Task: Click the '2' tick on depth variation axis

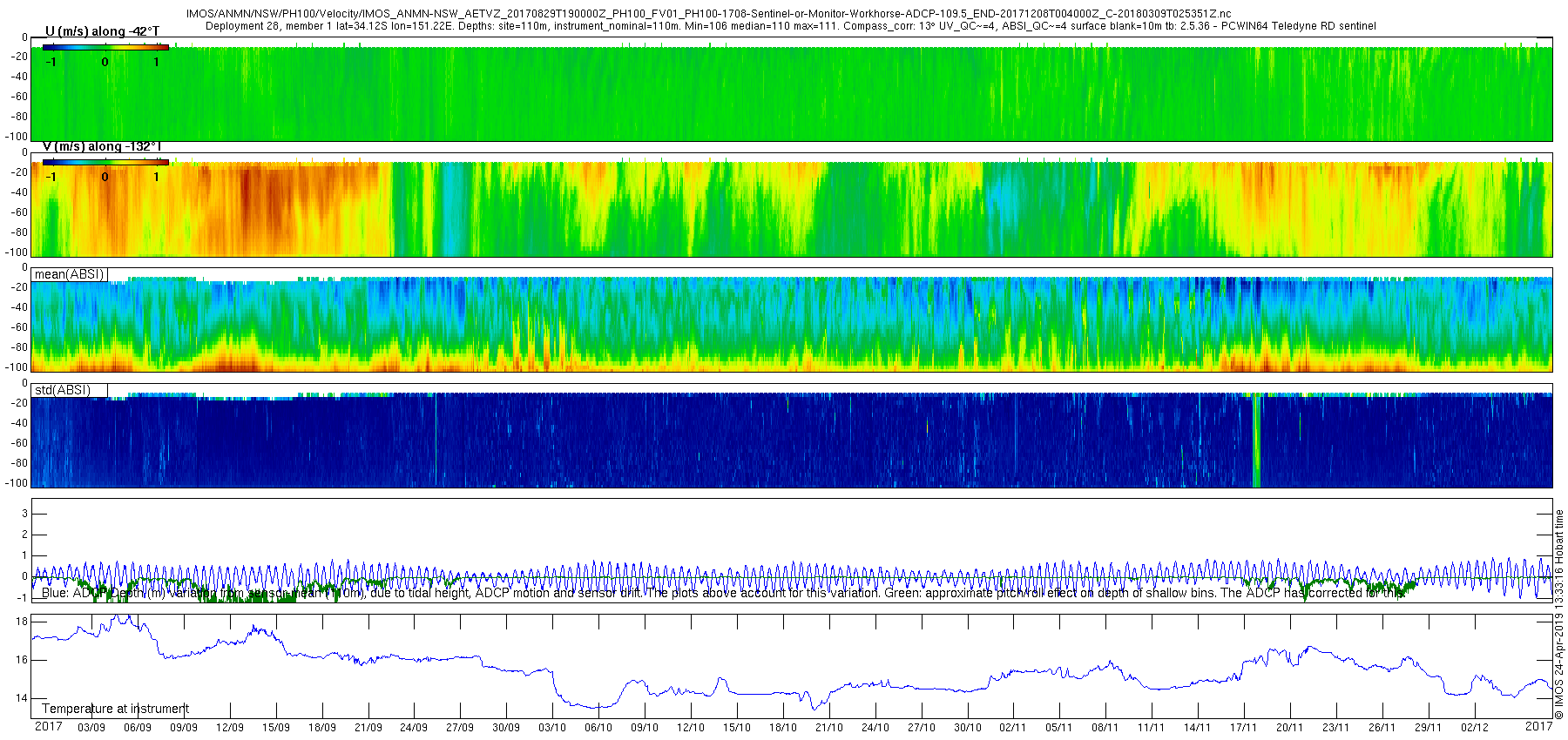Action: [x=25, y=535]
